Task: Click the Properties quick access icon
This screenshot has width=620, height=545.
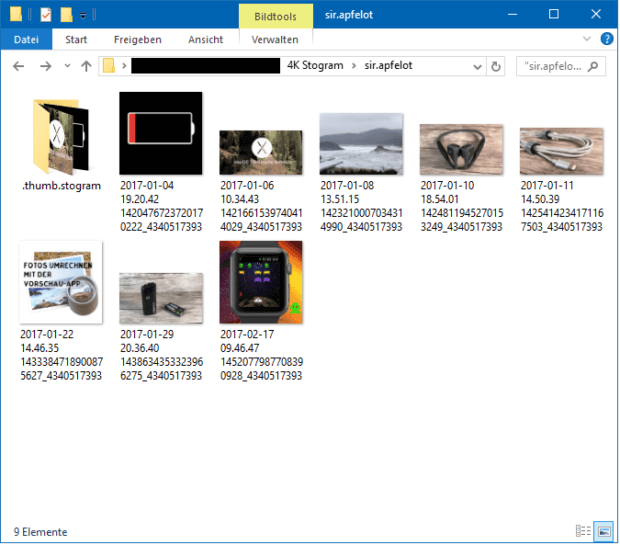Action: tap(45, 14)
